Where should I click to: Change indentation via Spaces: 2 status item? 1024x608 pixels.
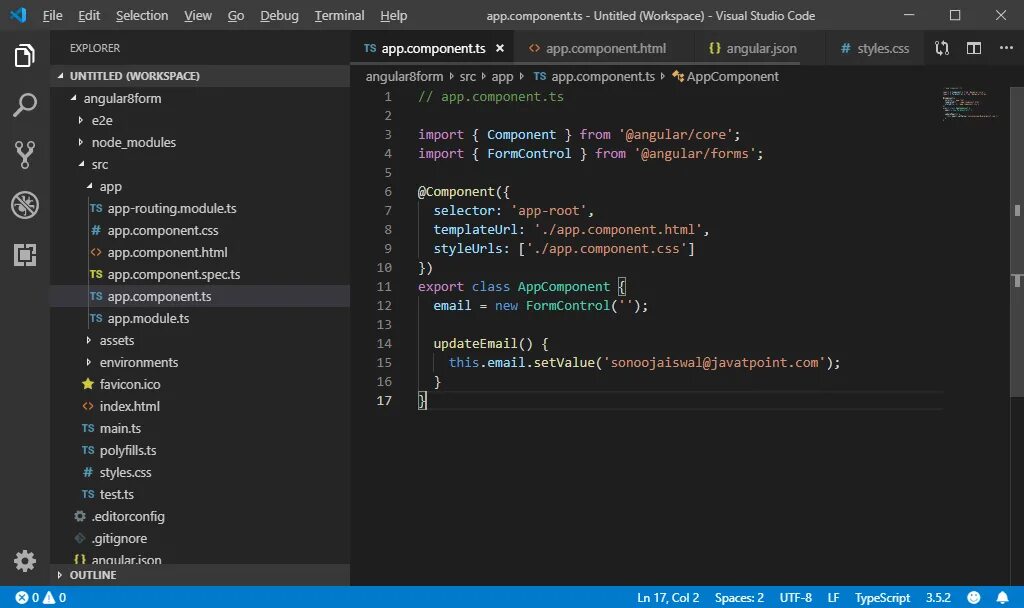(739, 597)
